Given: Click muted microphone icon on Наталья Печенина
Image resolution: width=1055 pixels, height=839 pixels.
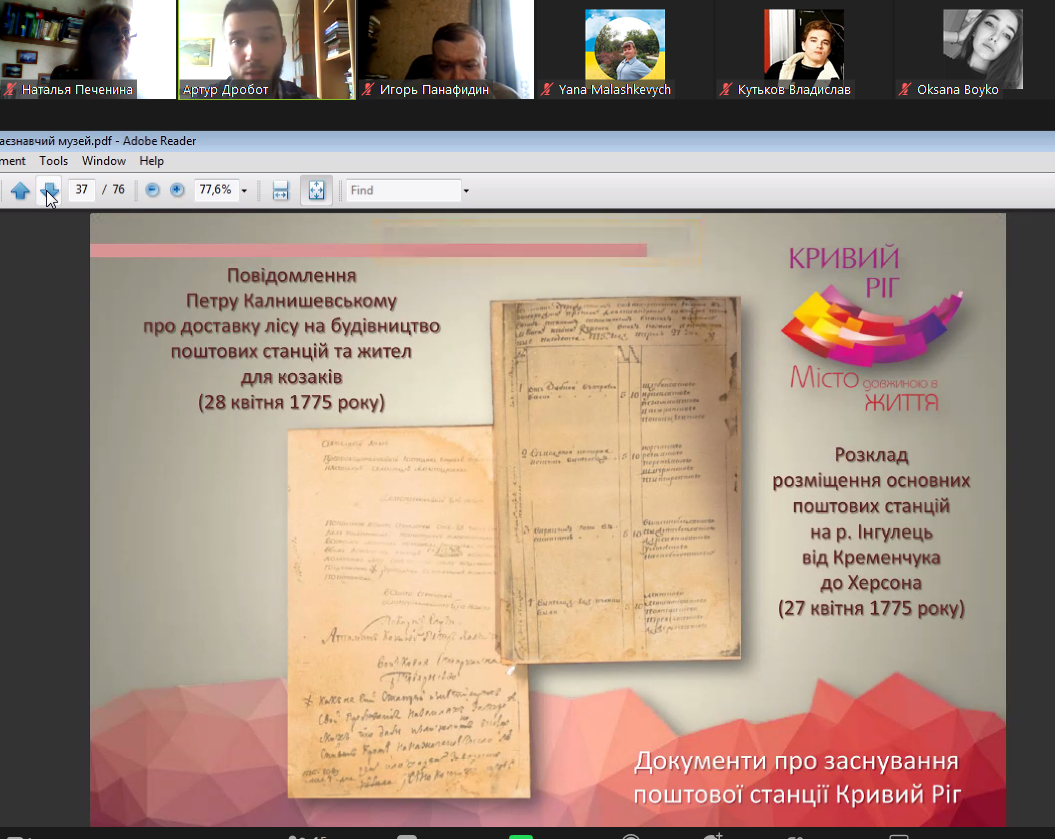Looking at the screenshot, I should (11, 90).
